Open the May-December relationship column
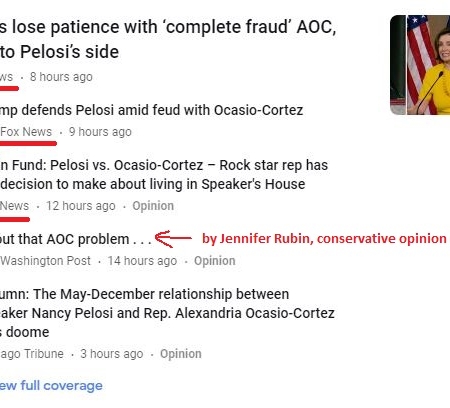 click(x=167, y=313)
